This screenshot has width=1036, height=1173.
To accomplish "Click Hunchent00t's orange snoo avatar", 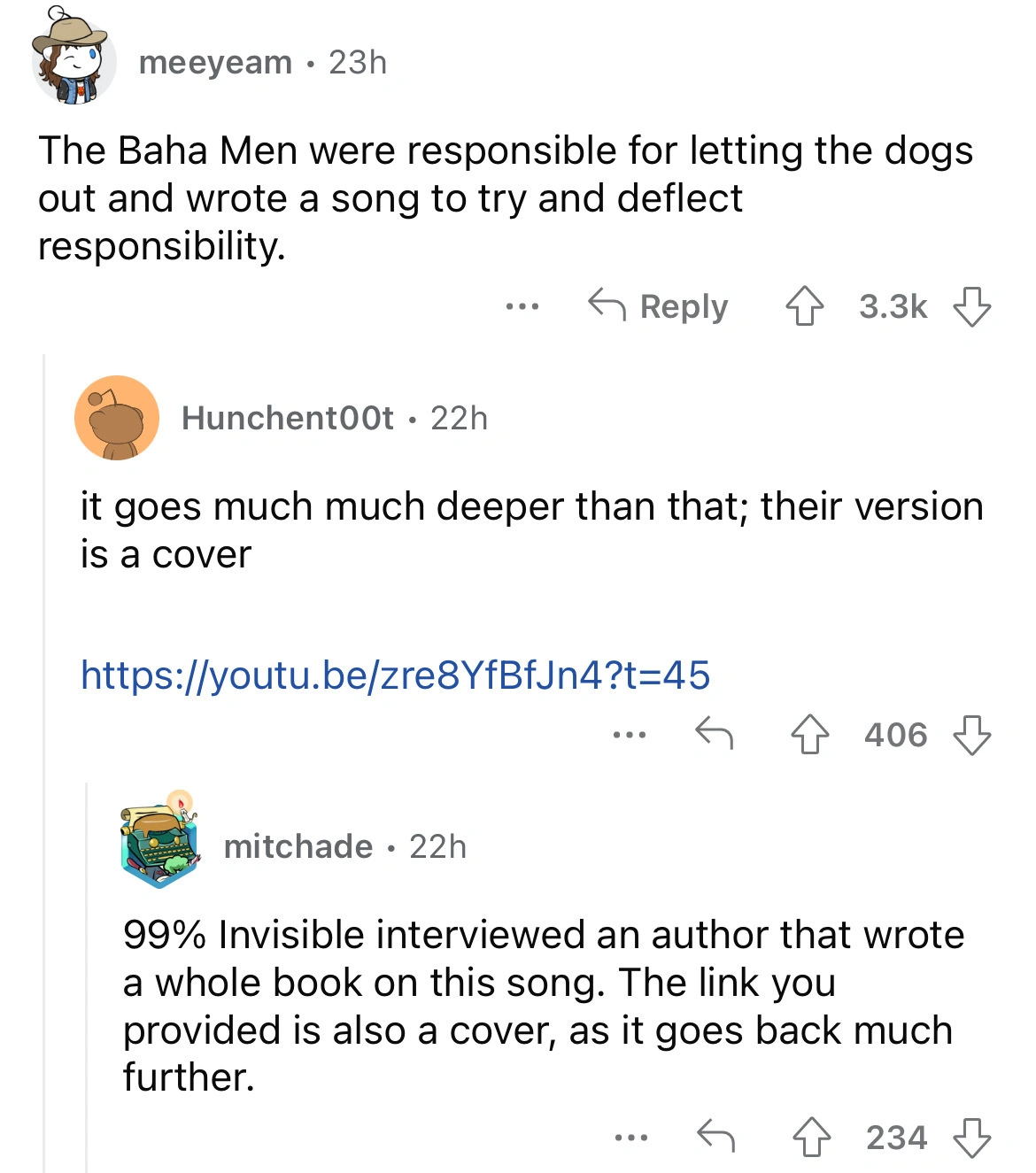I will click(117, 418).
